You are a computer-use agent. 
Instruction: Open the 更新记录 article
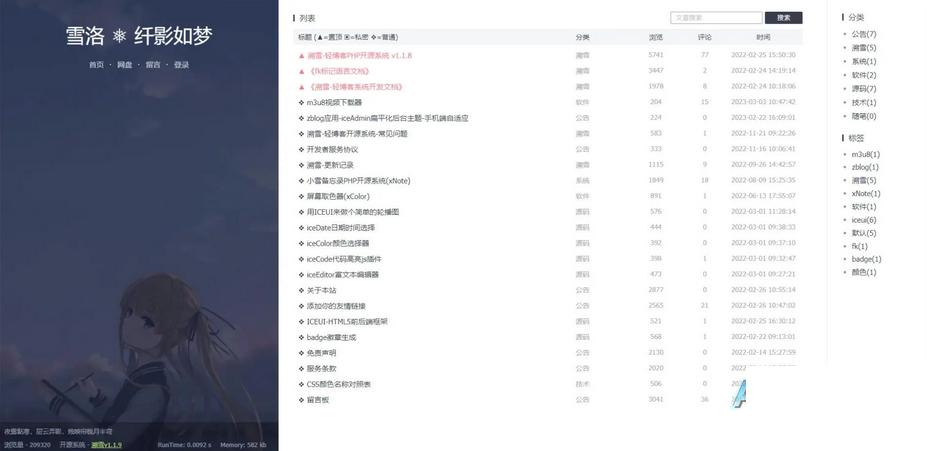click(x=330, y=165)
